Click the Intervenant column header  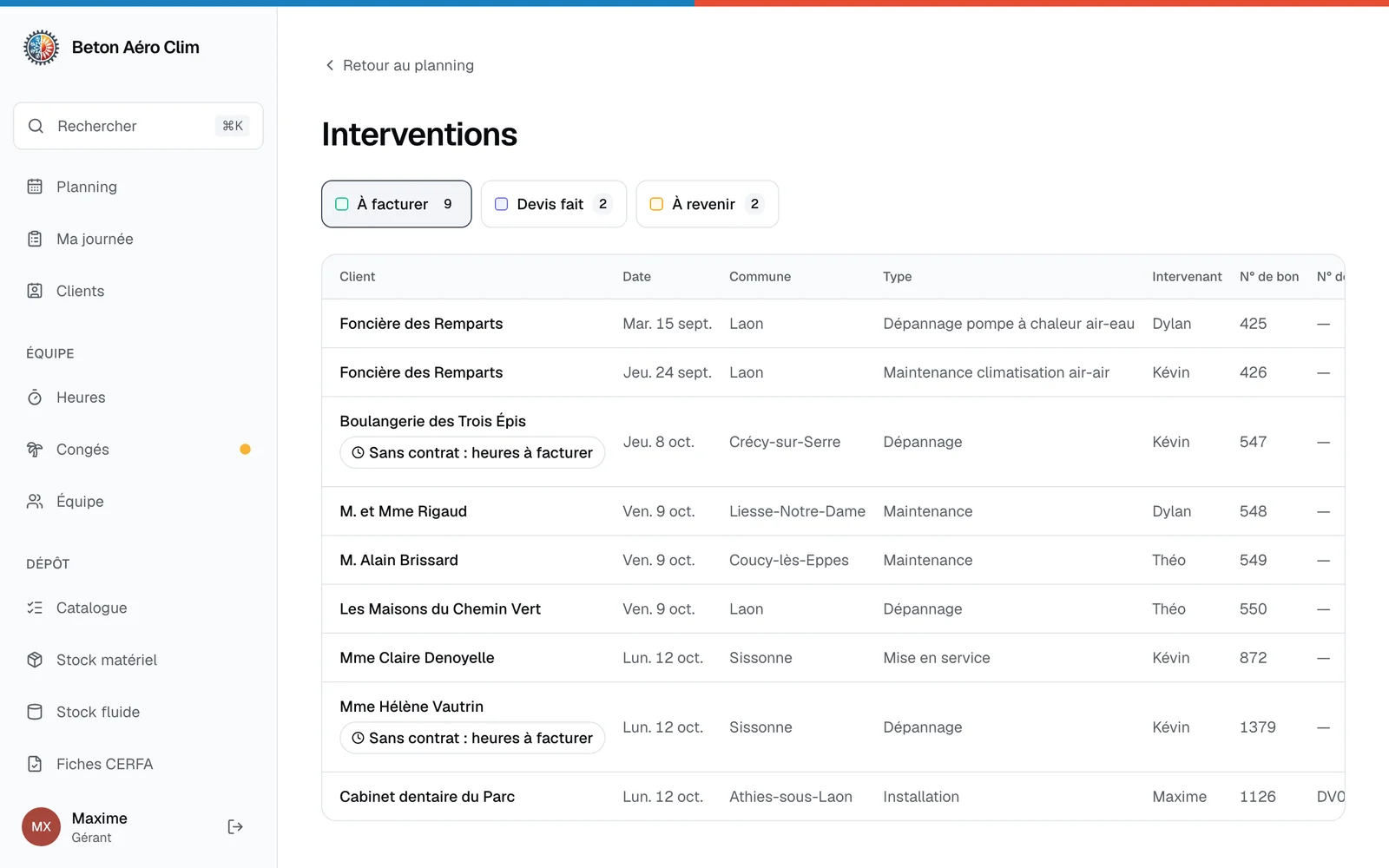coord(1187,277)
